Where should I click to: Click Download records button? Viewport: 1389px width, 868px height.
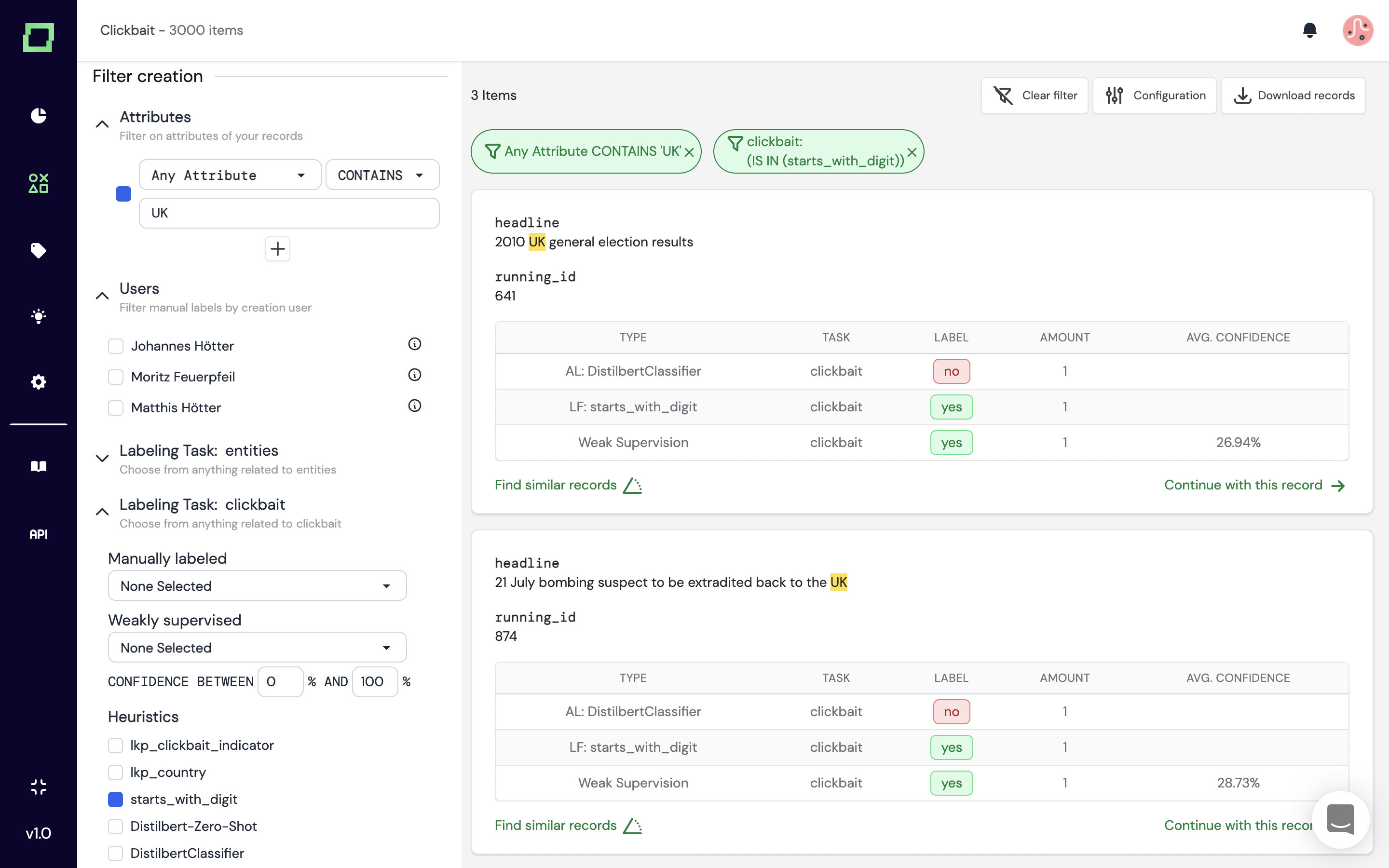pos(1293,95)
